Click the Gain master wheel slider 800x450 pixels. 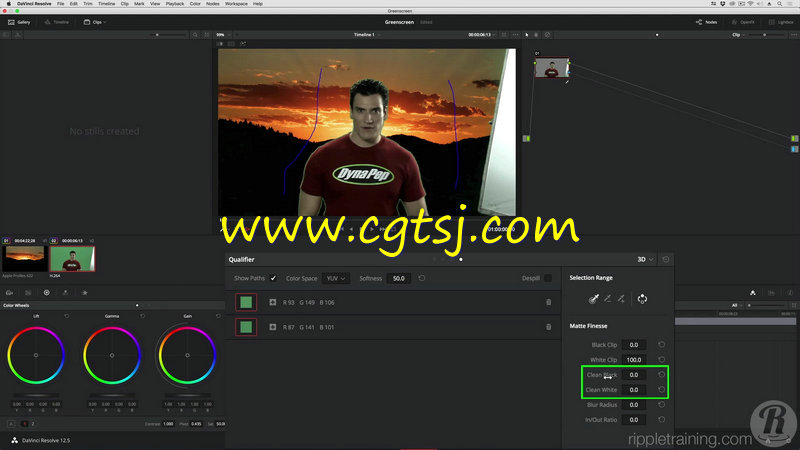tap(187, 395)
